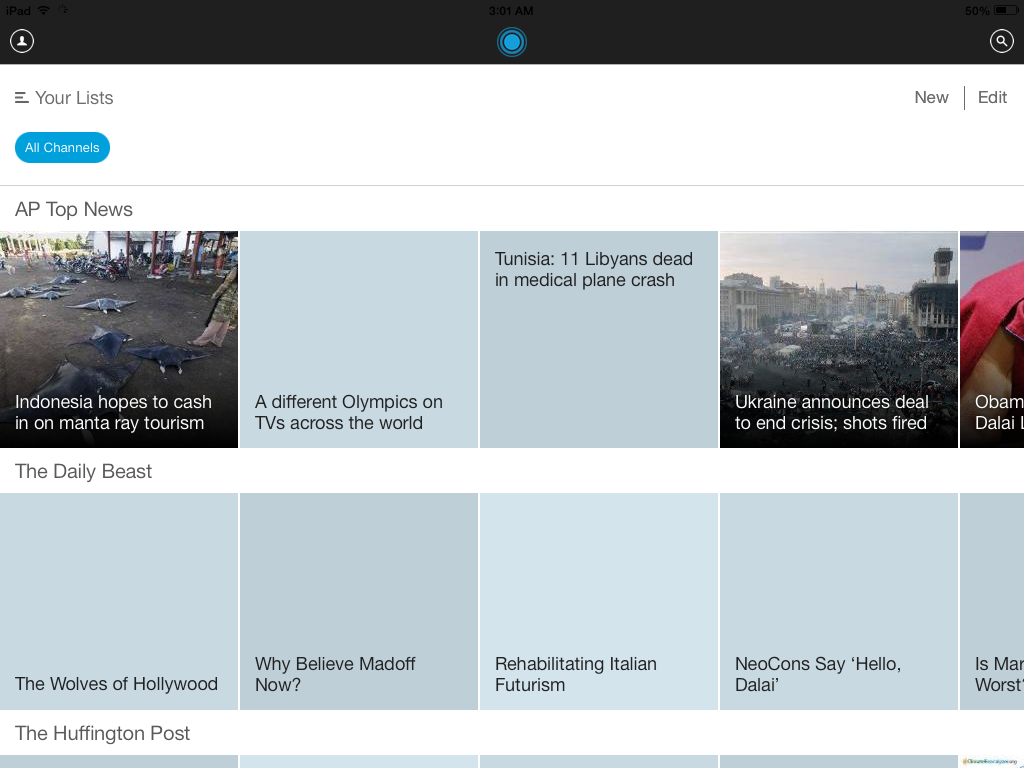Open The Wolves of Hollywood article
This screenshot has width=1024, height=768.
tap(119, 602)
